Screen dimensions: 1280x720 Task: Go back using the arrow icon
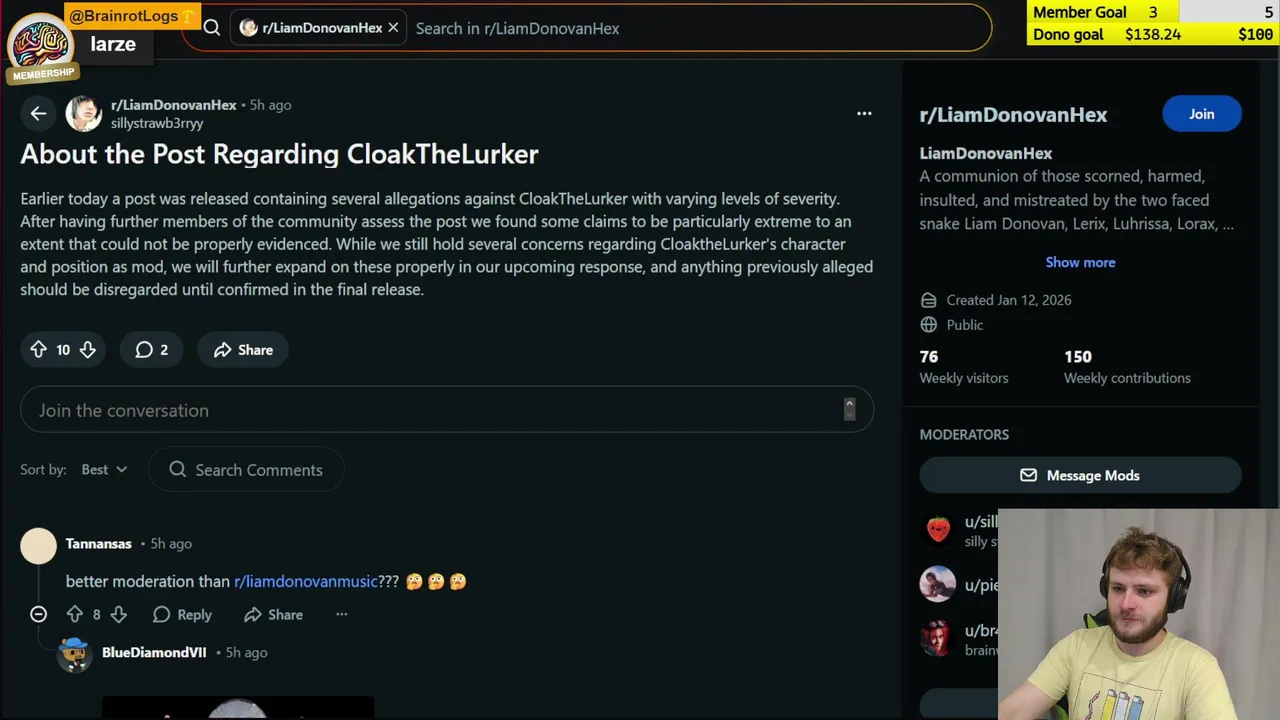click(38, 114)
